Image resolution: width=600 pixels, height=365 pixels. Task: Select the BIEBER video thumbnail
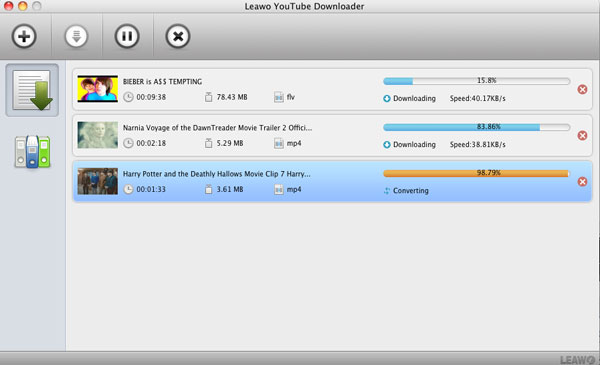pyautogui.click(x=98, y=89)
